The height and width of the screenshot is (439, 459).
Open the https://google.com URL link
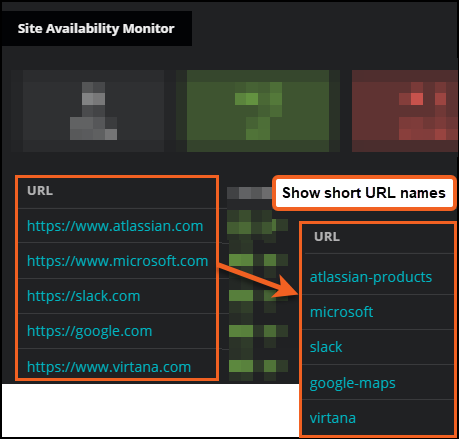(x=89, y=331)
